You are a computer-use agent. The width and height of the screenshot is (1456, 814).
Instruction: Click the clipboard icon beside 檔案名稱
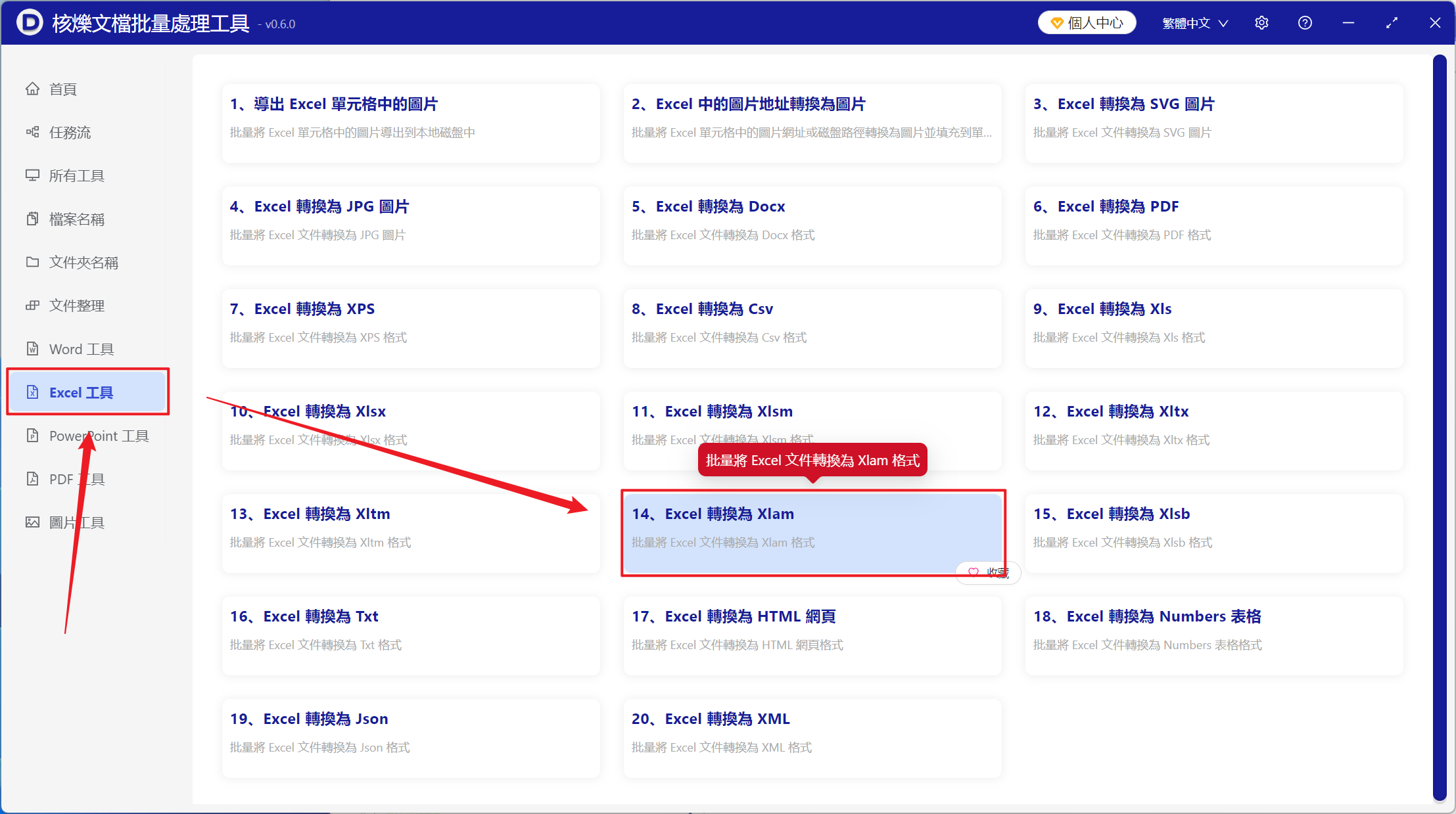[32, 219]
